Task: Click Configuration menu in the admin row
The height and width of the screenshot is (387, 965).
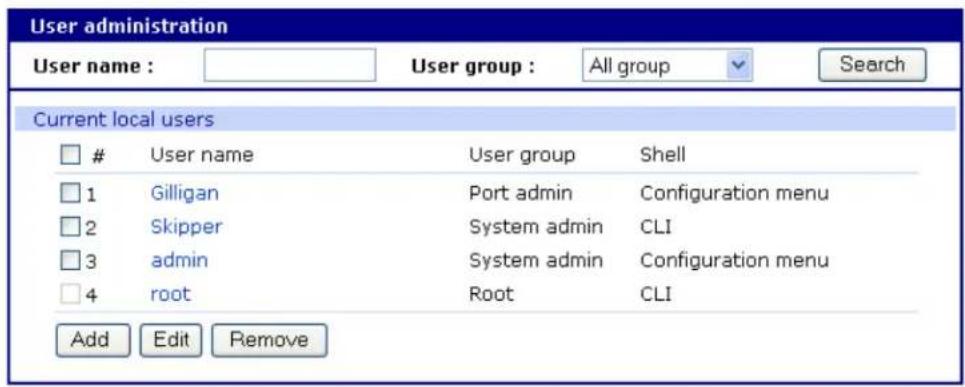Action: (x=734, y=261)
